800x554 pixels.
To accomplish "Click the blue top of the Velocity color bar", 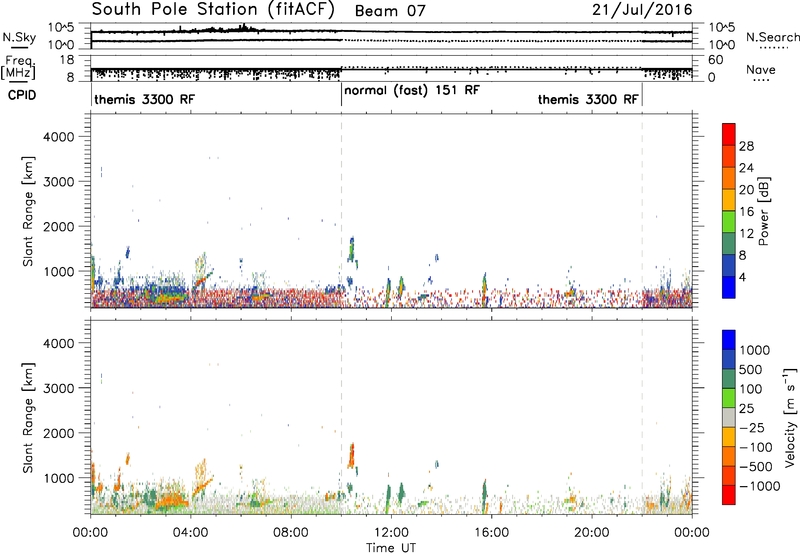I will 729,339.
